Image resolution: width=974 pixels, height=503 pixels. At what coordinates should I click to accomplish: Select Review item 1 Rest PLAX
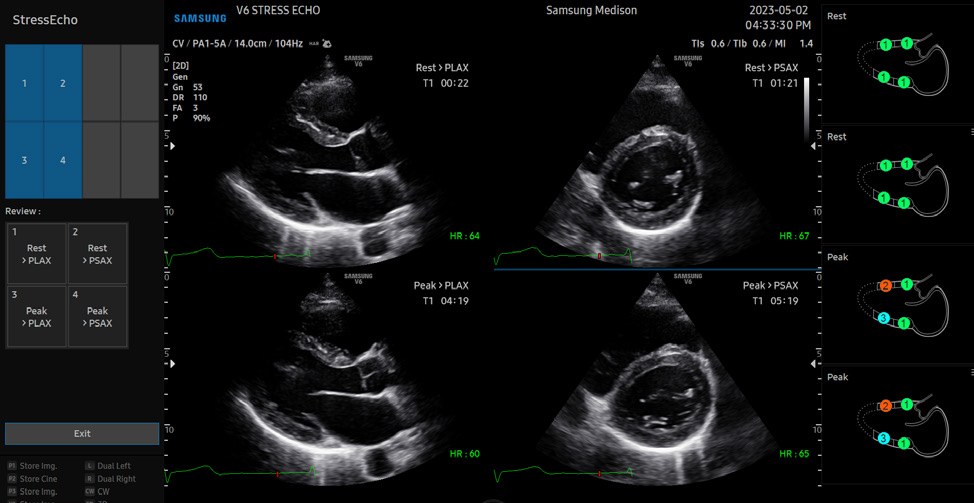pyautogui.click(x=37, y=253)
